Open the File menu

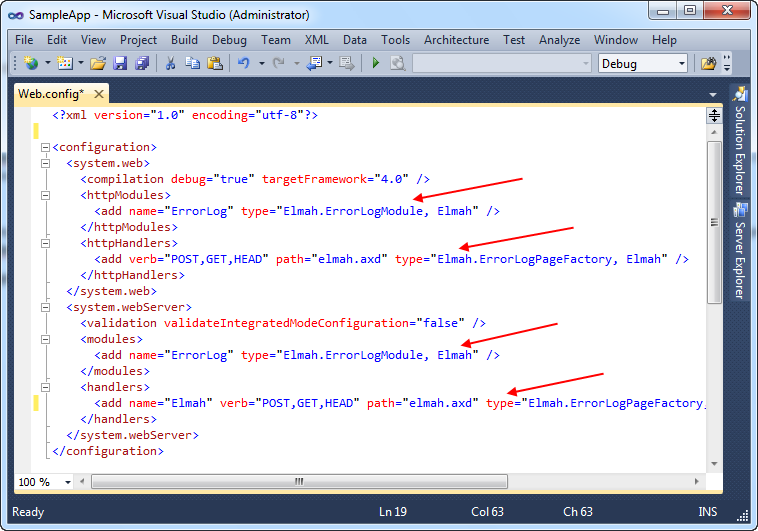point(24,40)
